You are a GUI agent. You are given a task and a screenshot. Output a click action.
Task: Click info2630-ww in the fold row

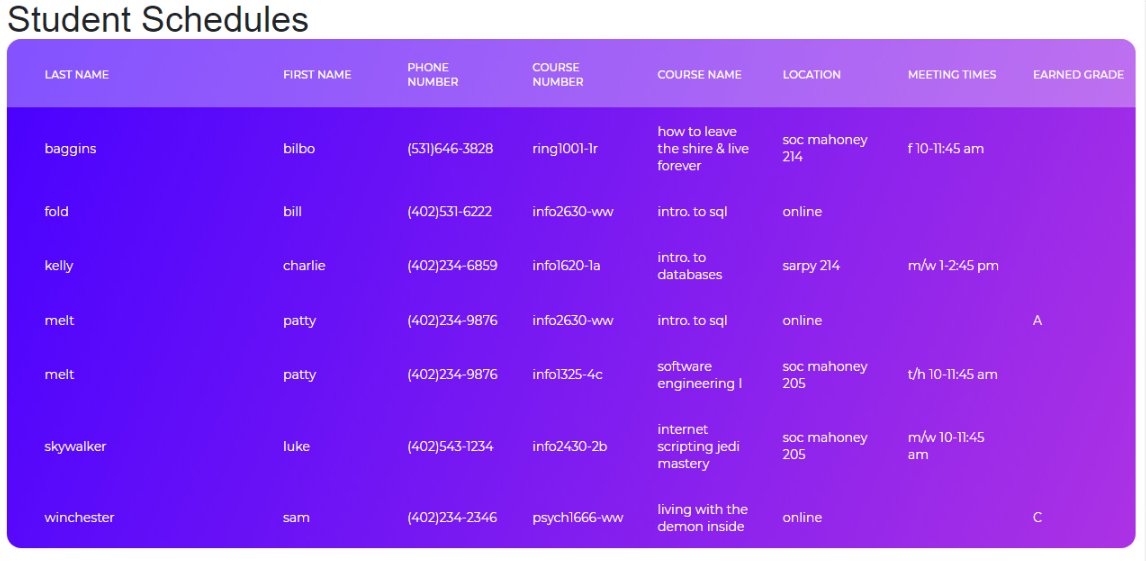click(x=573, y=212)
